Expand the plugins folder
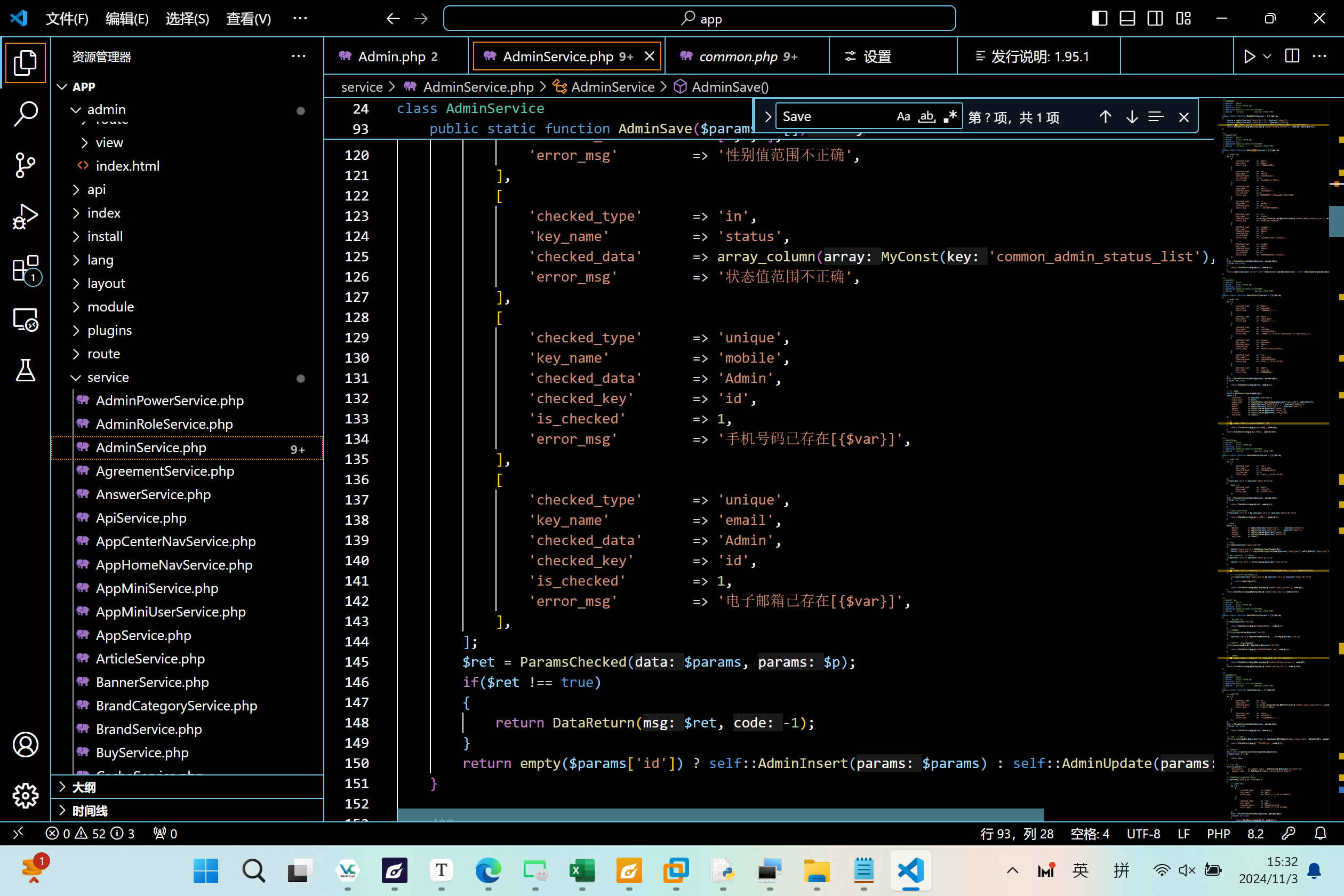Viewport: 1344px width, 896px height. point(187,330)
